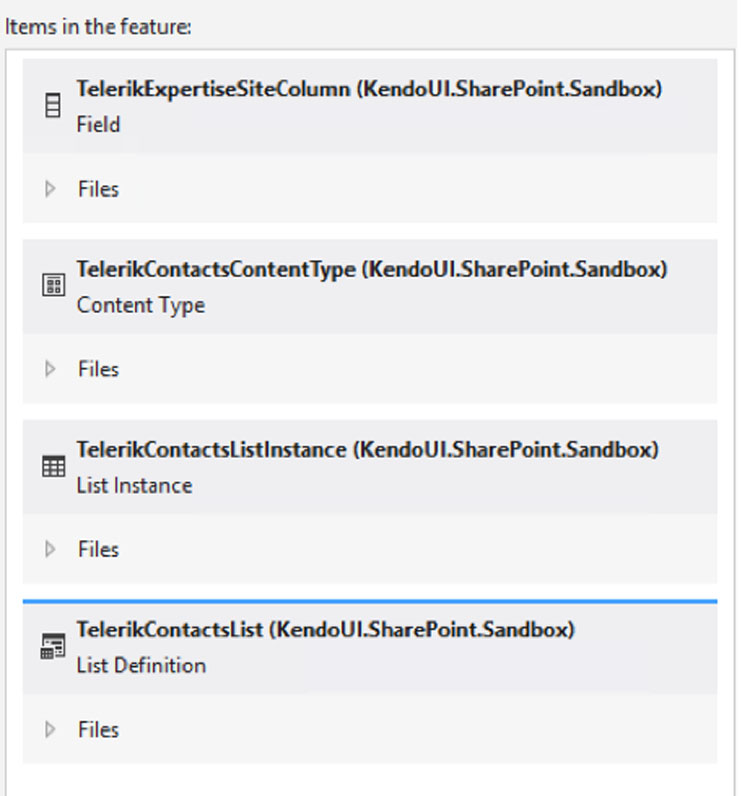Click the List Instance grid icon

click(53, 466)
